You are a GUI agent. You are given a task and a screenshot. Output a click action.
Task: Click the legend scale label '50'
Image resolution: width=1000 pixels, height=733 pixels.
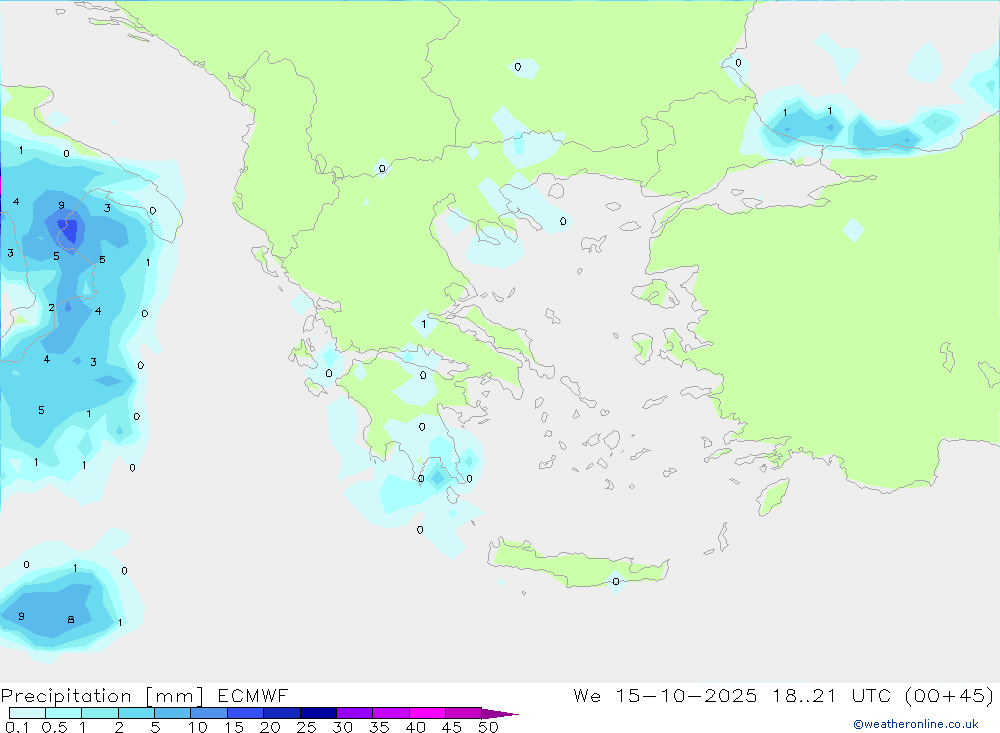(x=489, y=727)
